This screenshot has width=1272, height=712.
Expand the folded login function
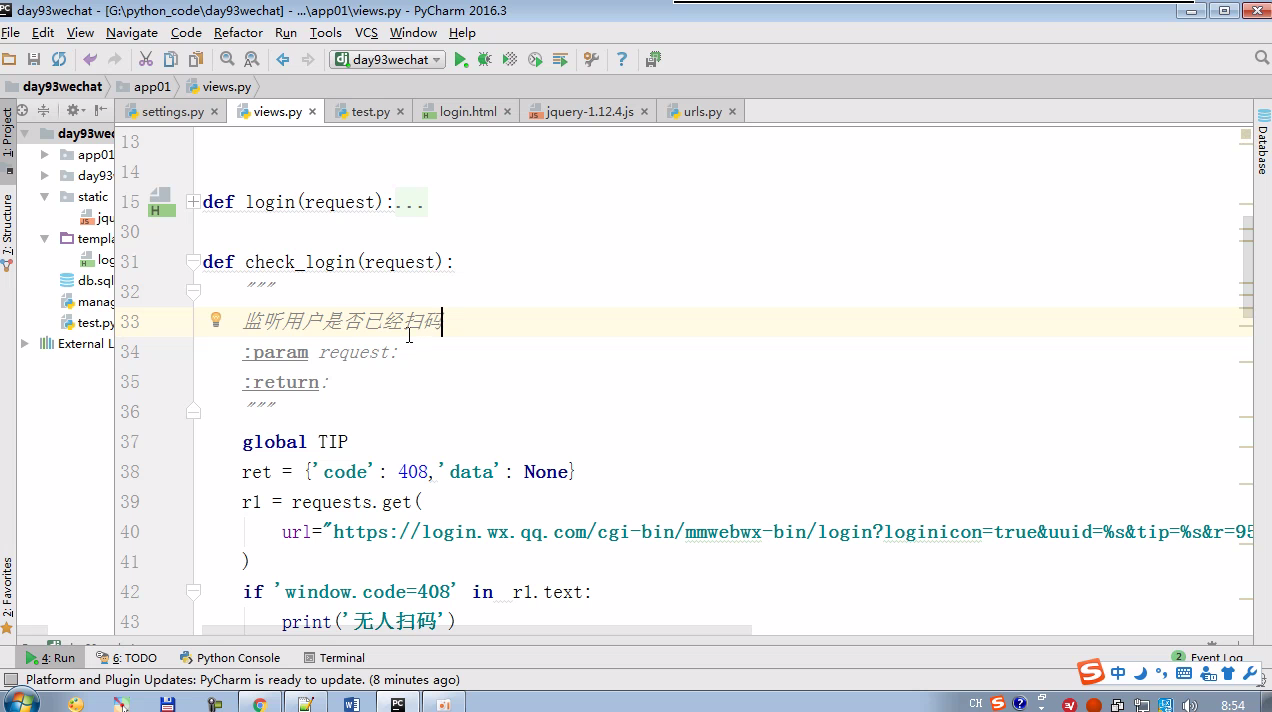pos(193,202)
